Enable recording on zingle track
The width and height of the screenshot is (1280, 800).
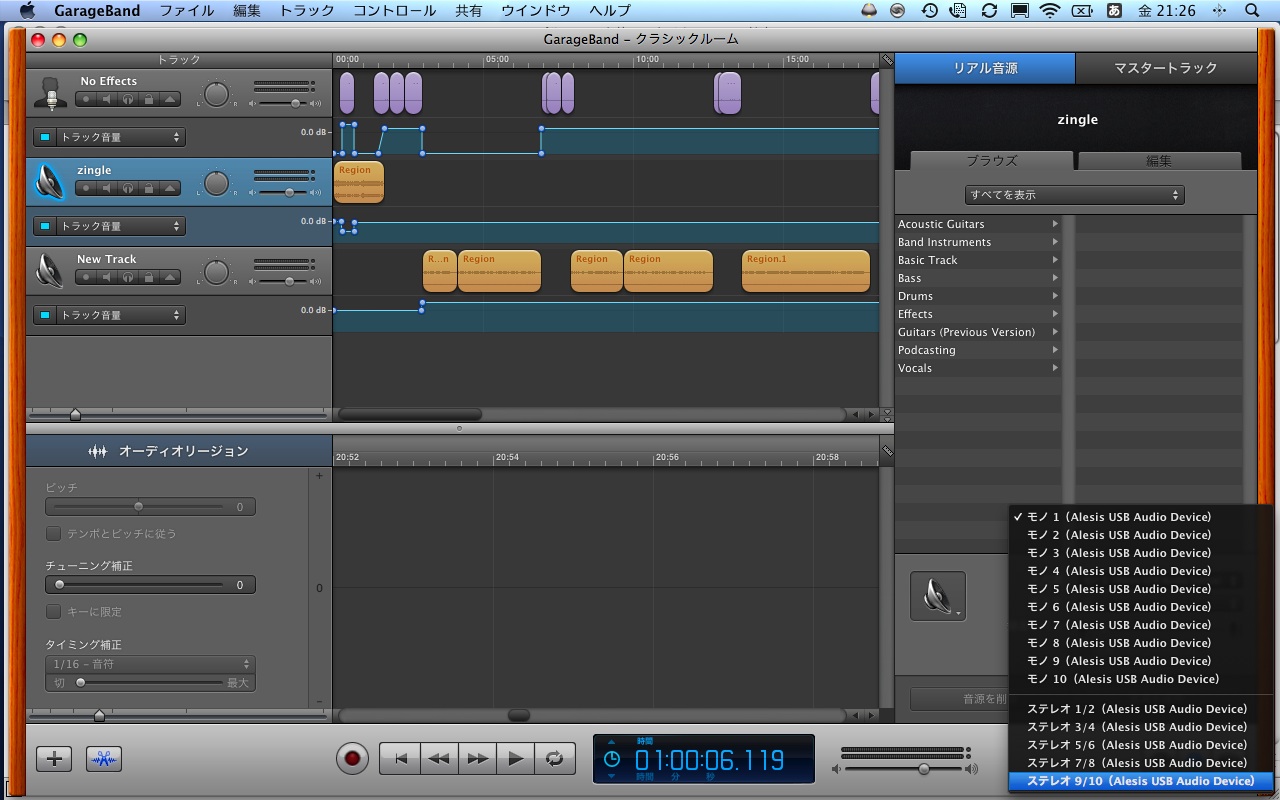(x=87, y=188)
